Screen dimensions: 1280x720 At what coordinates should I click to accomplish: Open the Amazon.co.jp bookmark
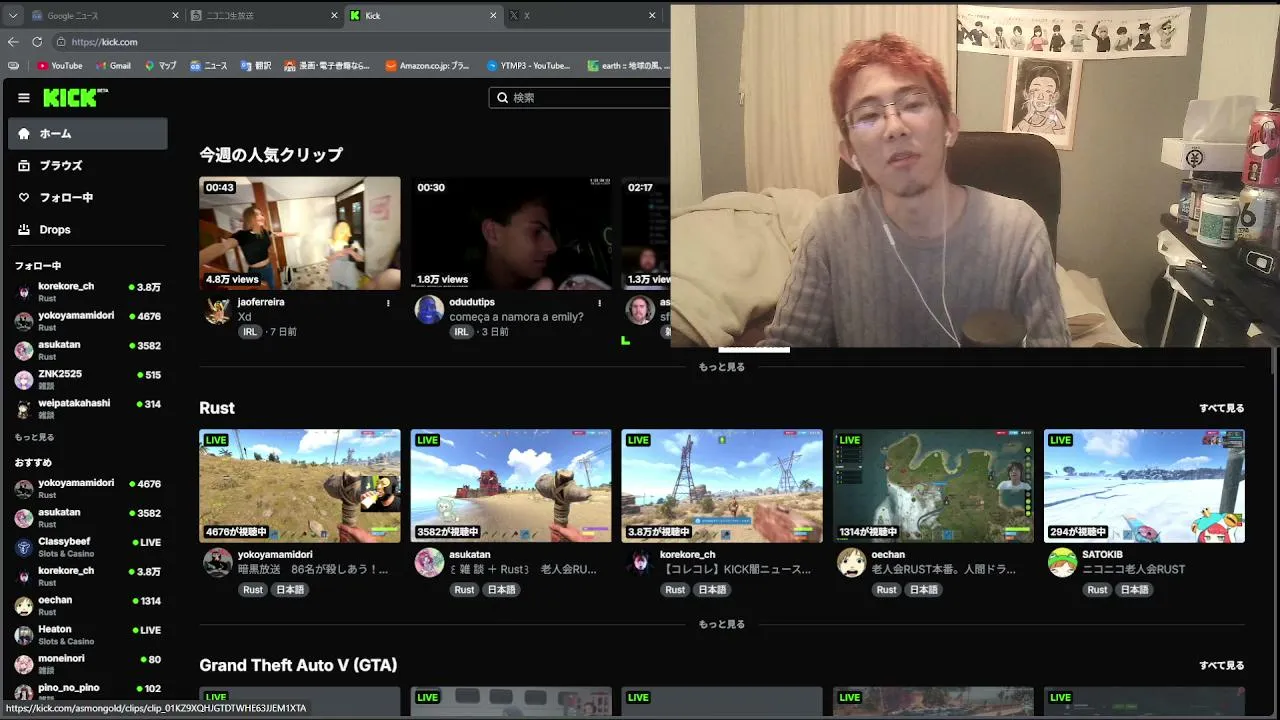coord(427,66)
